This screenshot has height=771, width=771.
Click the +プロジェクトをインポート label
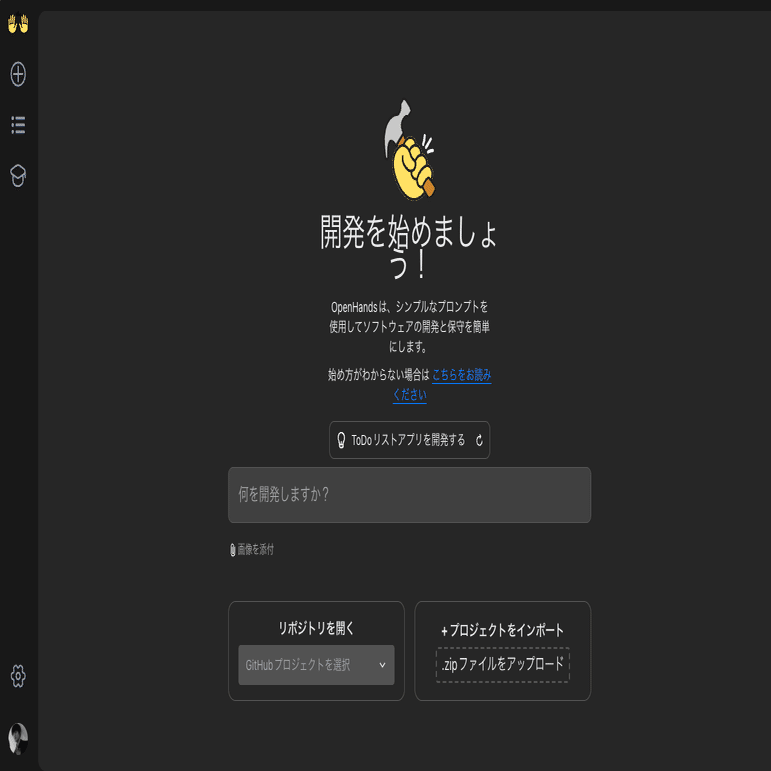click(503, 630)
